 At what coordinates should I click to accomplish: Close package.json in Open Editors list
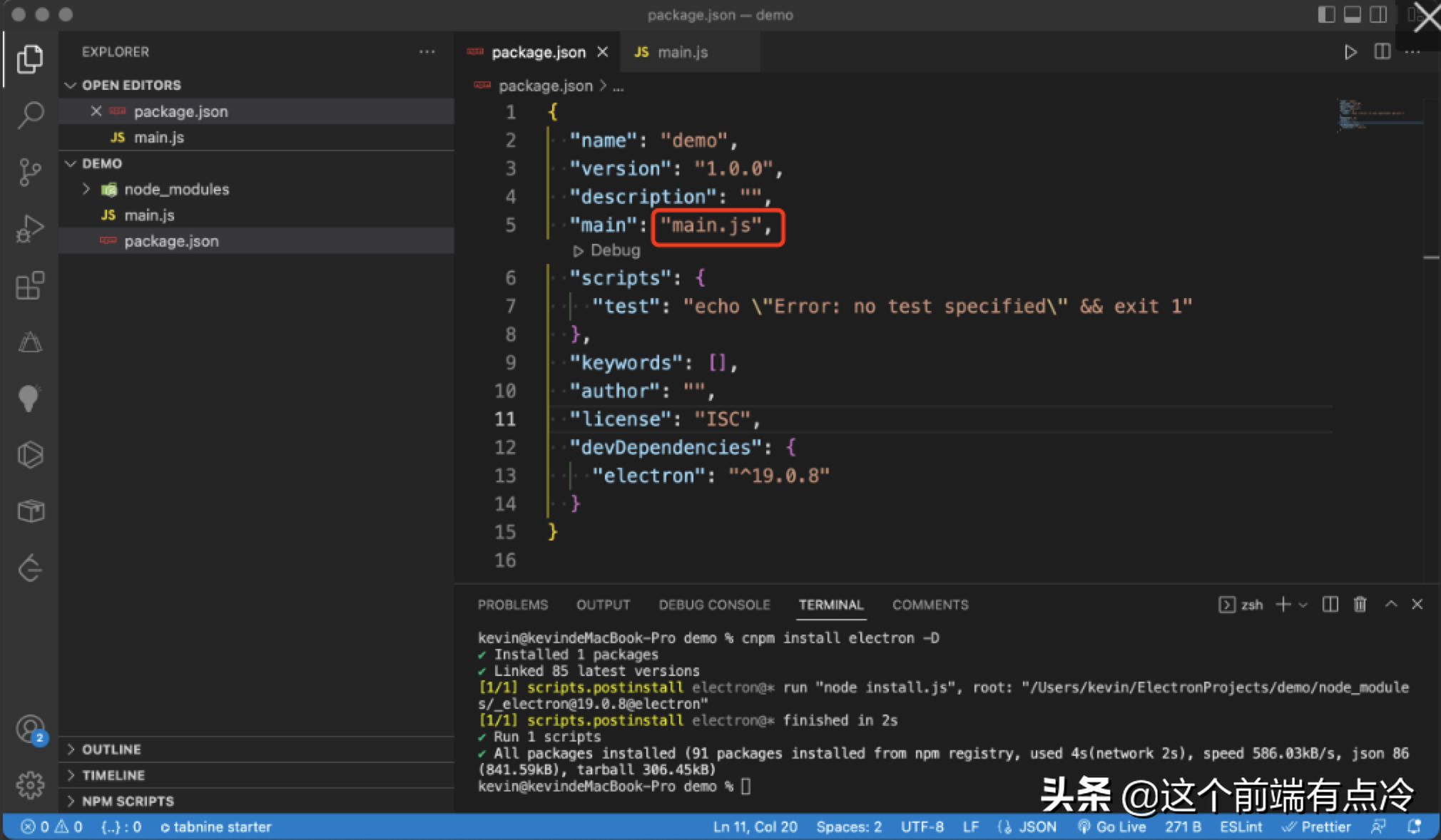[96, 111]
